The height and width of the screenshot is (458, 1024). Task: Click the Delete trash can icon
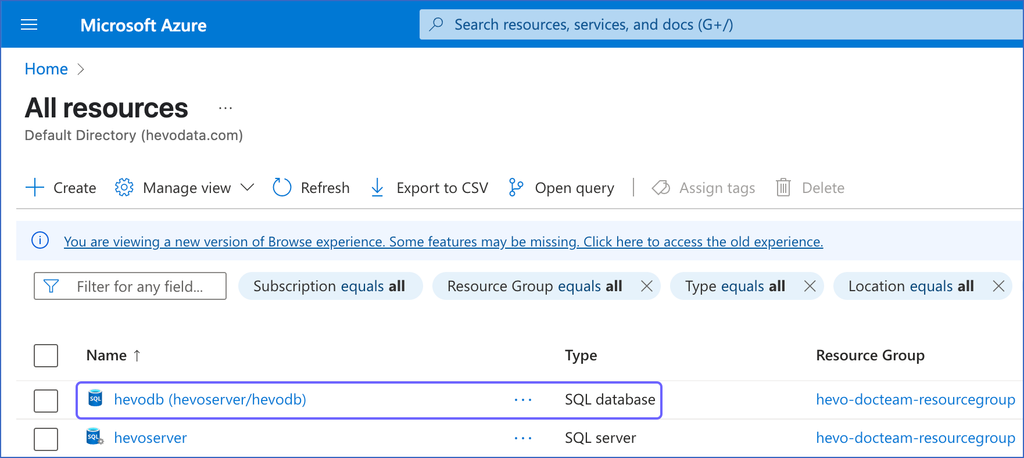[x=783, y=188]
